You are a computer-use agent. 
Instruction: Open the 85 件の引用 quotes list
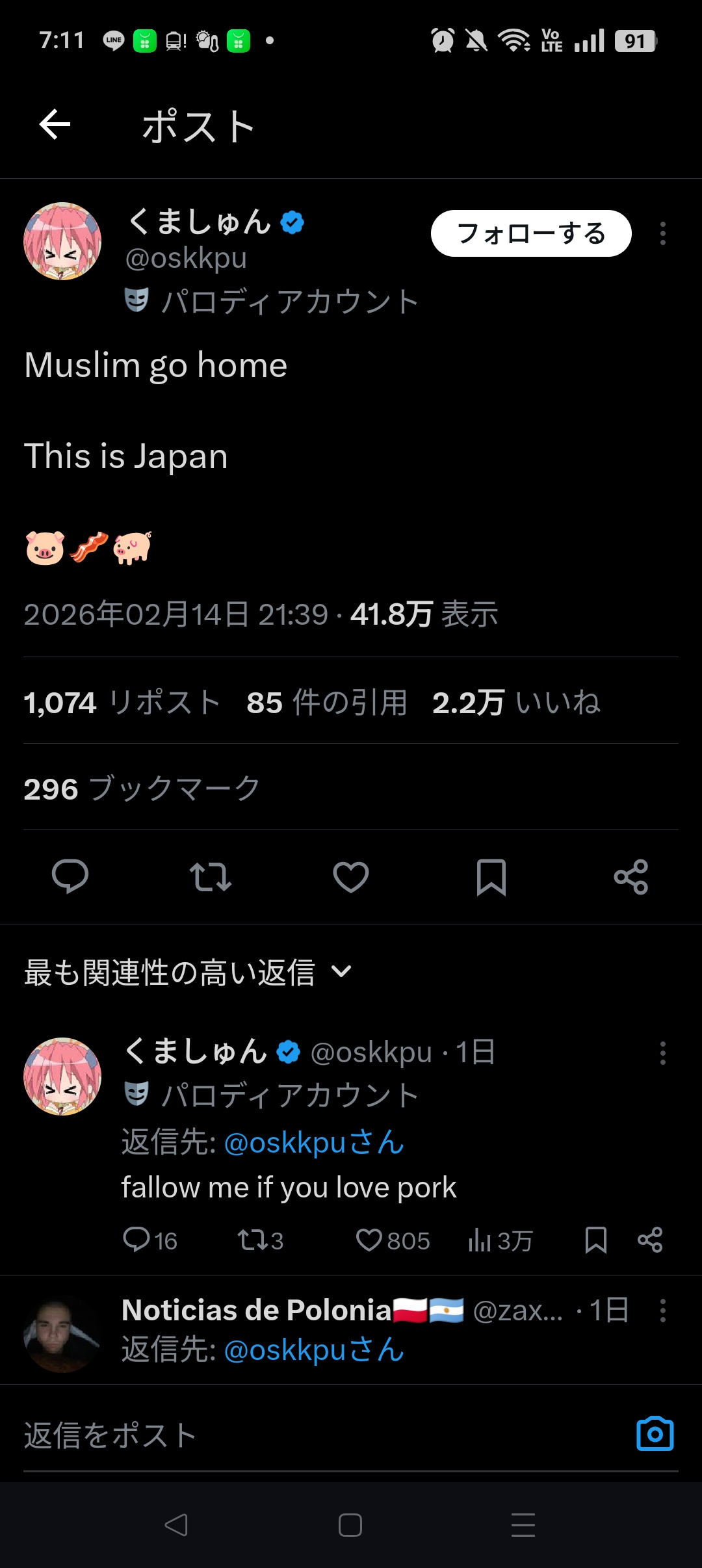(327, 703)
